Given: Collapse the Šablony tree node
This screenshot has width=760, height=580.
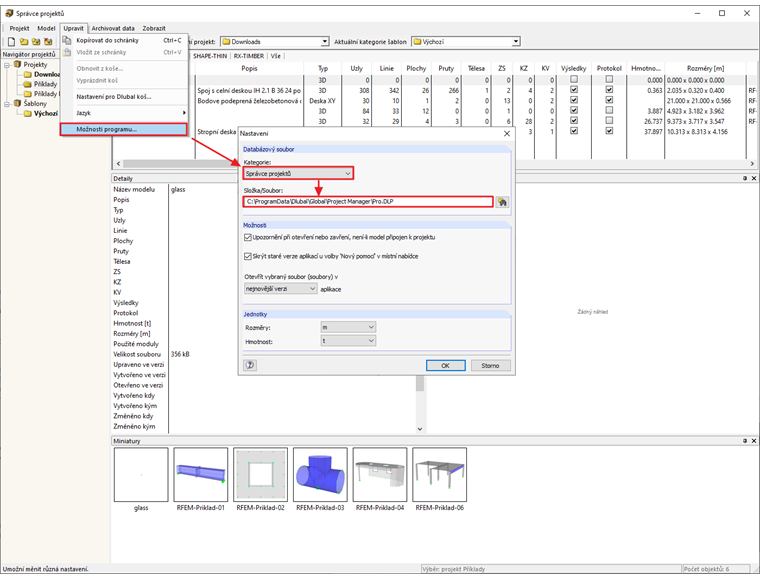Looking at the screenshot, I should (x=7, y=104).
